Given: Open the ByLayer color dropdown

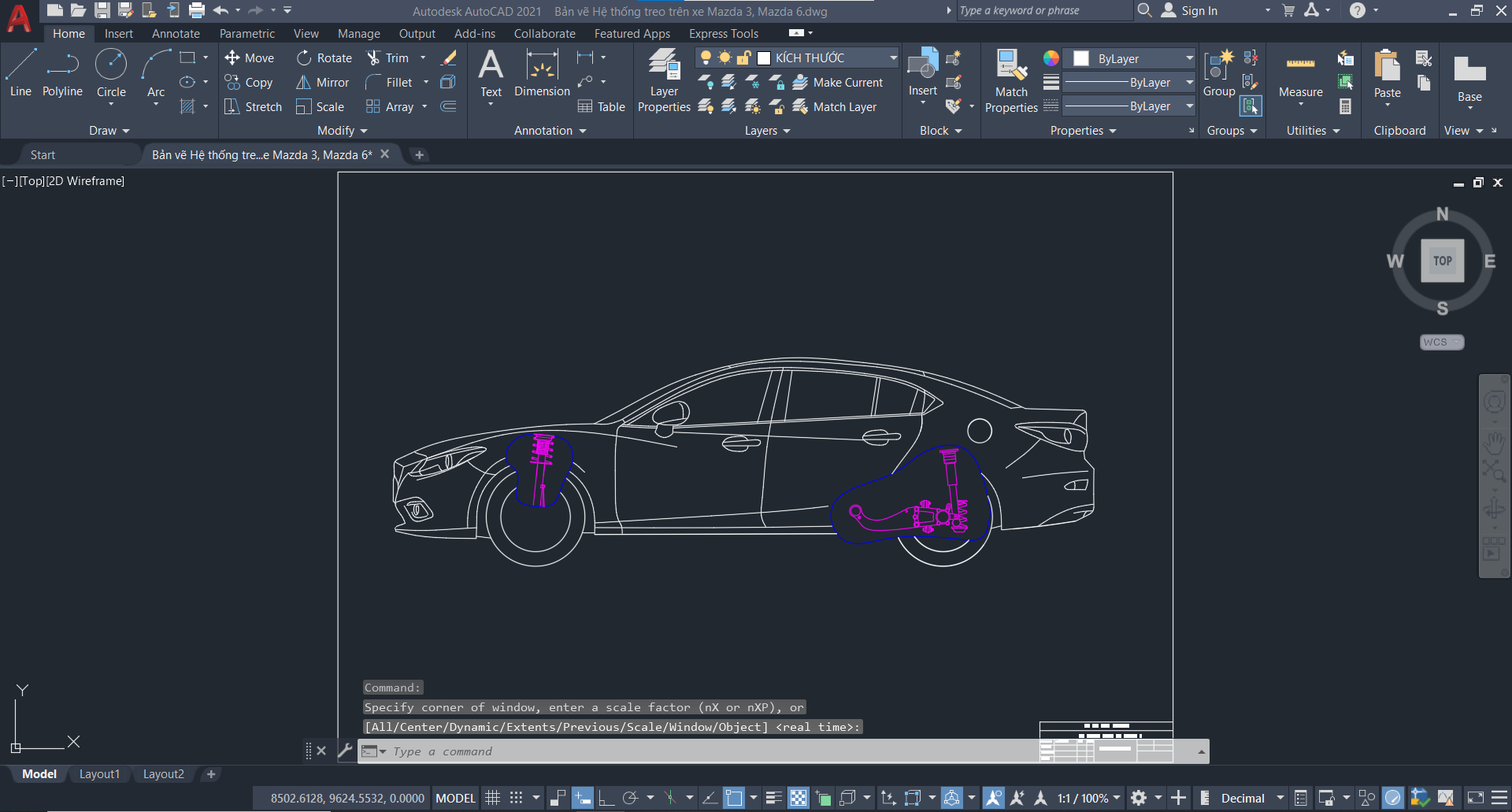Looking at the screenshot, I should [1189, 58].
